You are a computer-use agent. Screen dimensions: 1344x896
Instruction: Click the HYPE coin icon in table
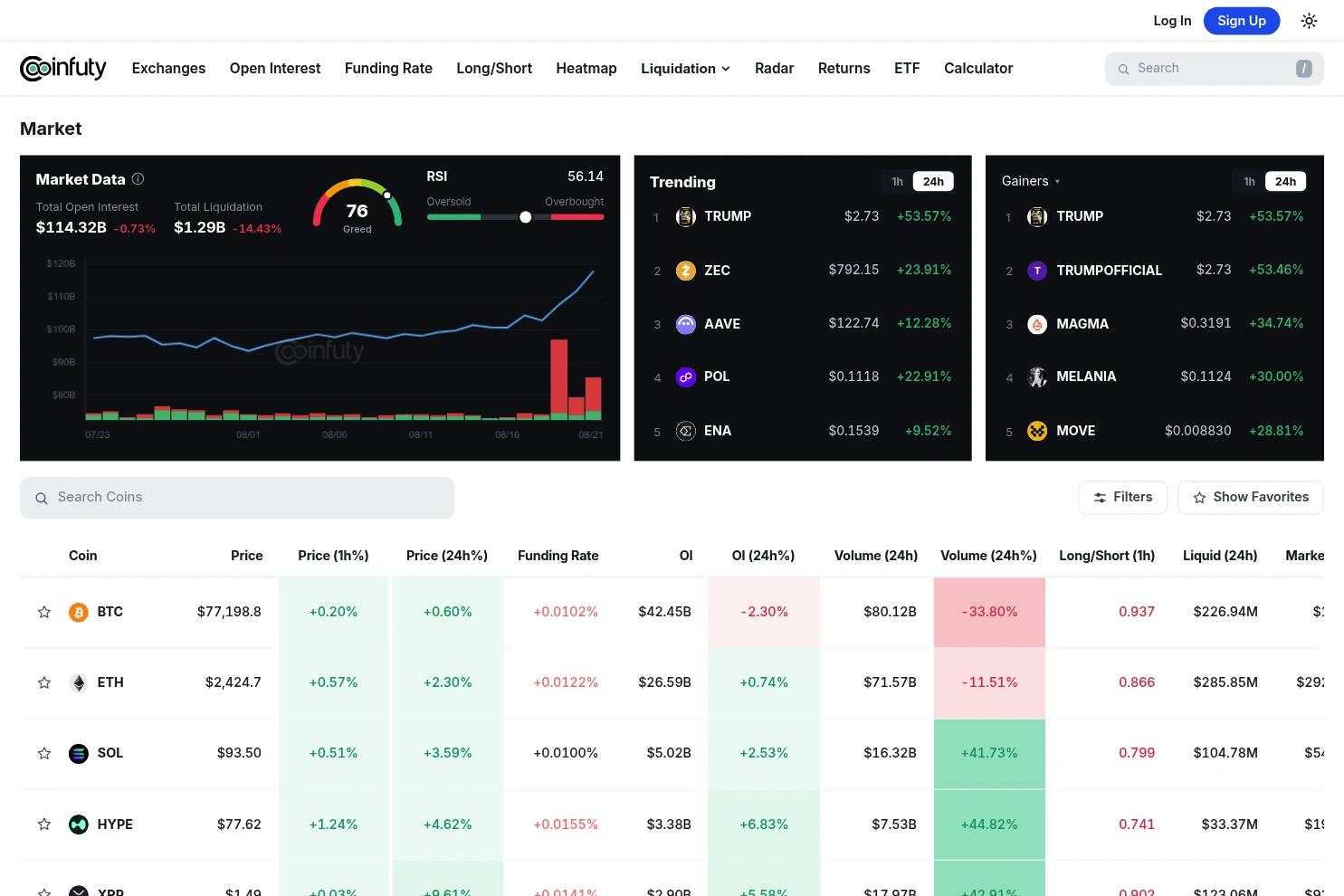(79, 825)
